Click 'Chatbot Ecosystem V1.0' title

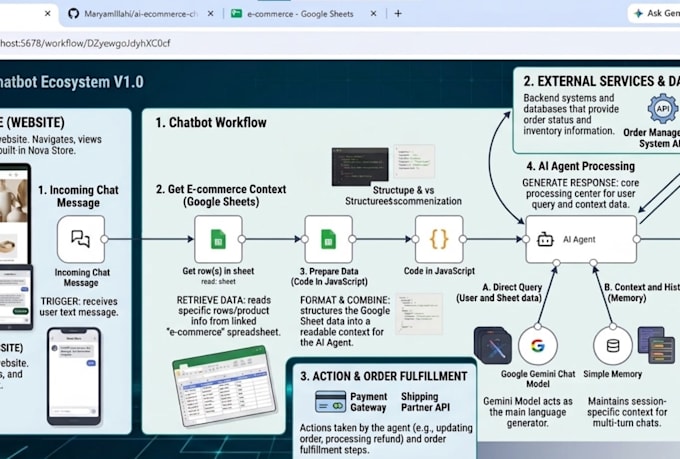pos(72,82)
